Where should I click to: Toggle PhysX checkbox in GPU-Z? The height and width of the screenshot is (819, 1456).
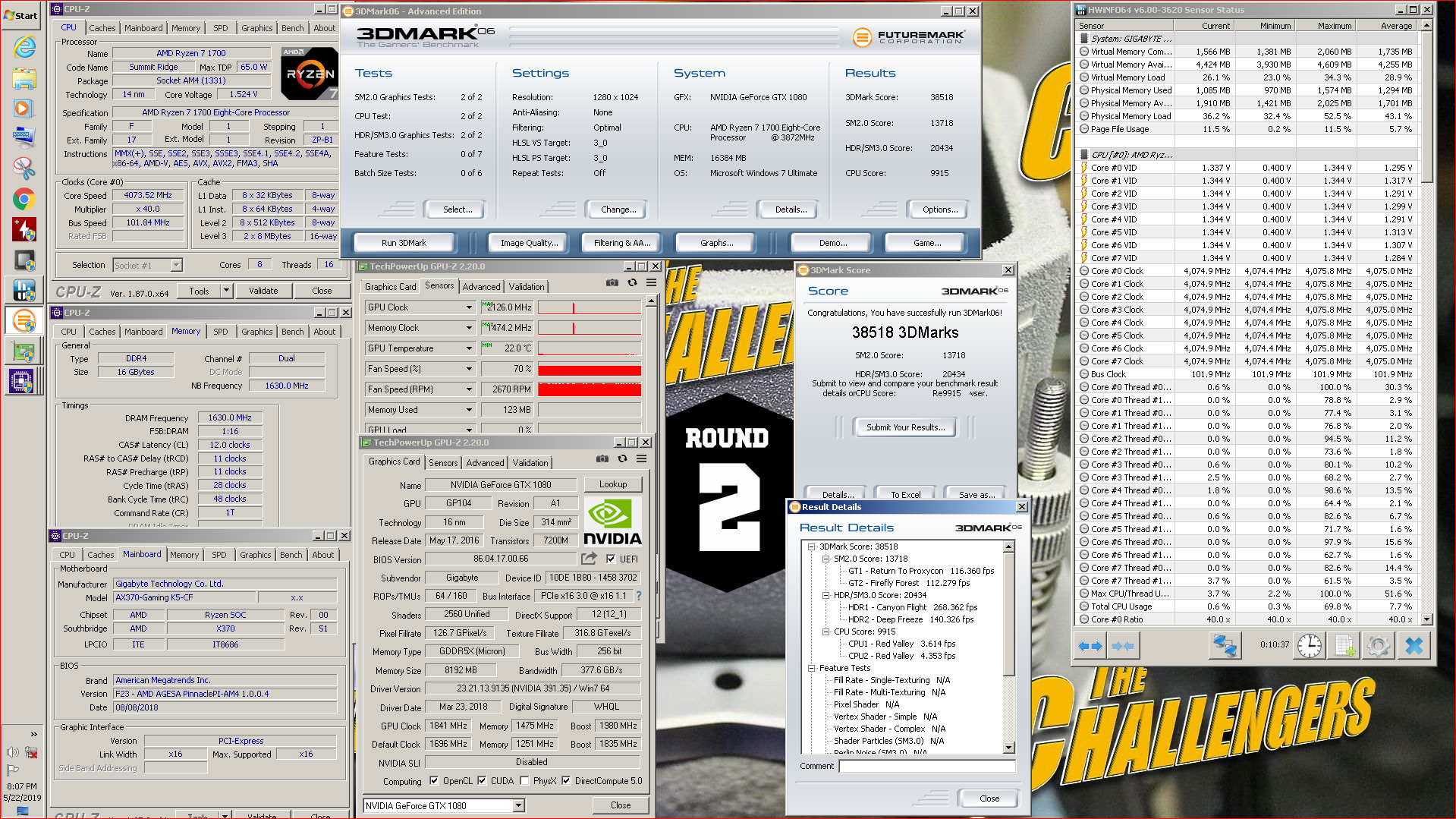(524, 780)
